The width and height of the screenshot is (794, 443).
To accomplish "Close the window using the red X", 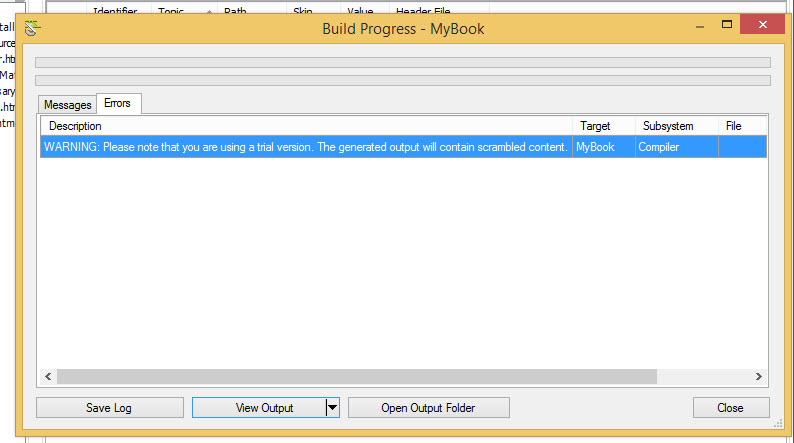I will click(x=763, y=24).
